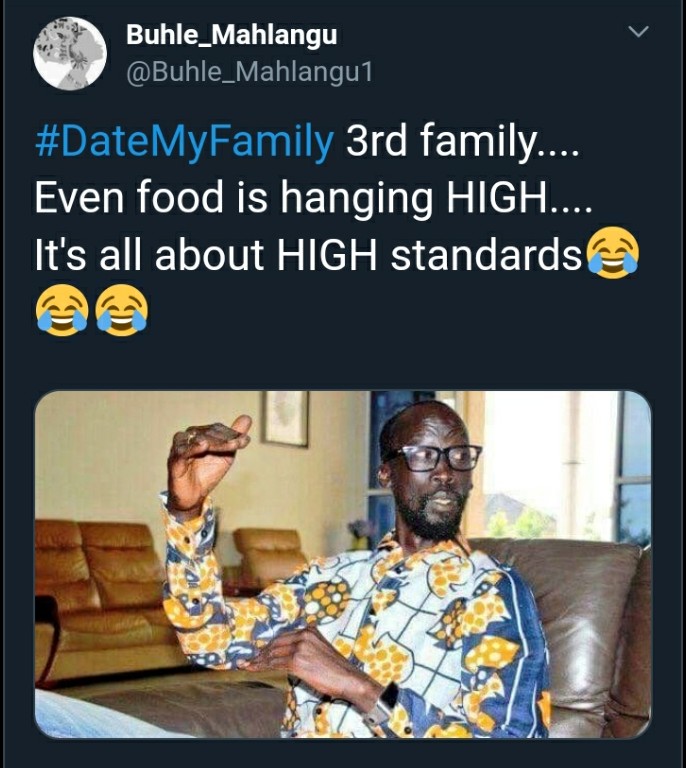Expand the tweet options chevron
The width and height of the screenshot is (686, 768).
639,32
